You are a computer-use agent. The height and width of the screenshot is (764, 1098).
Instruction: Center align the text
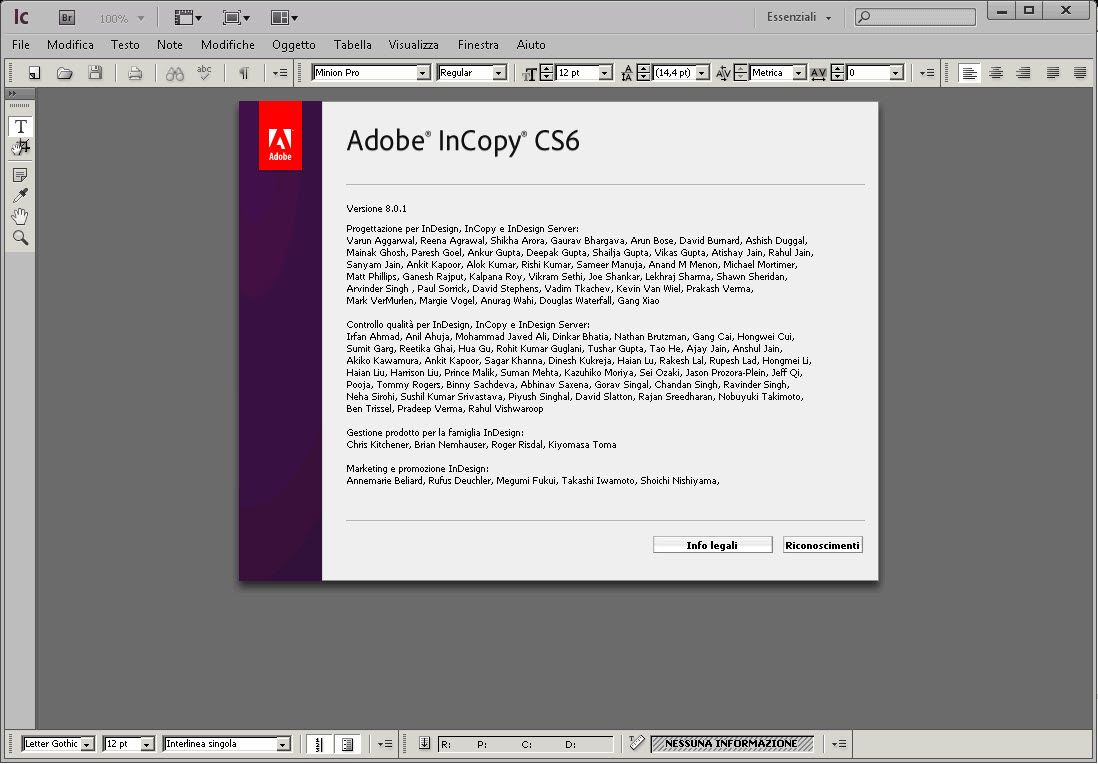(x=996, y=73)
